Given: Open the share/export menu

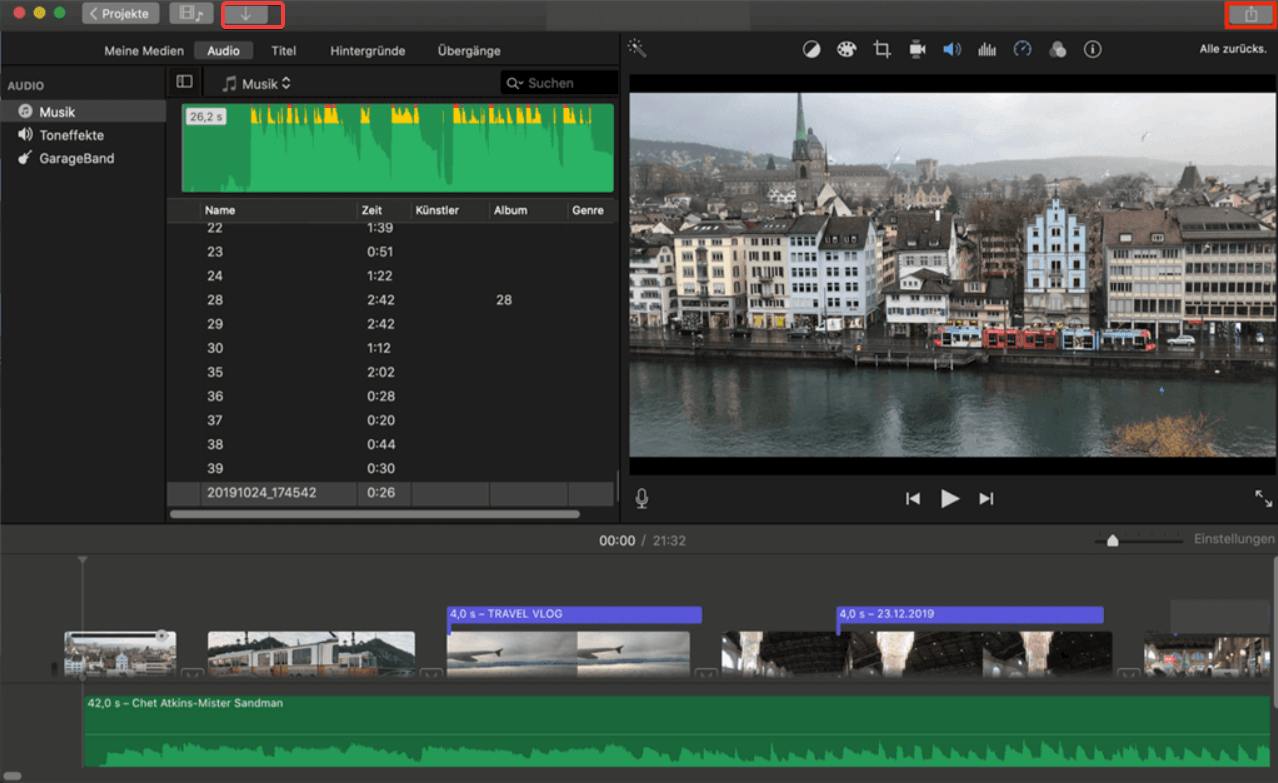Looking at the screenshot, I should pyautogui.click(x=1251, y=14).
